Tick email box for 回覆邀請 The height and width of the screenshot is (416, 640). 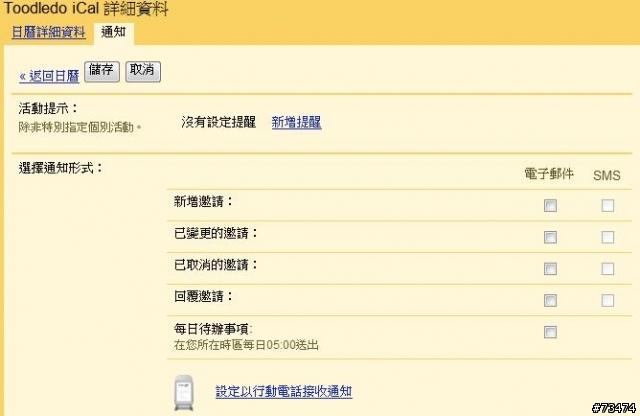(550, 300)
